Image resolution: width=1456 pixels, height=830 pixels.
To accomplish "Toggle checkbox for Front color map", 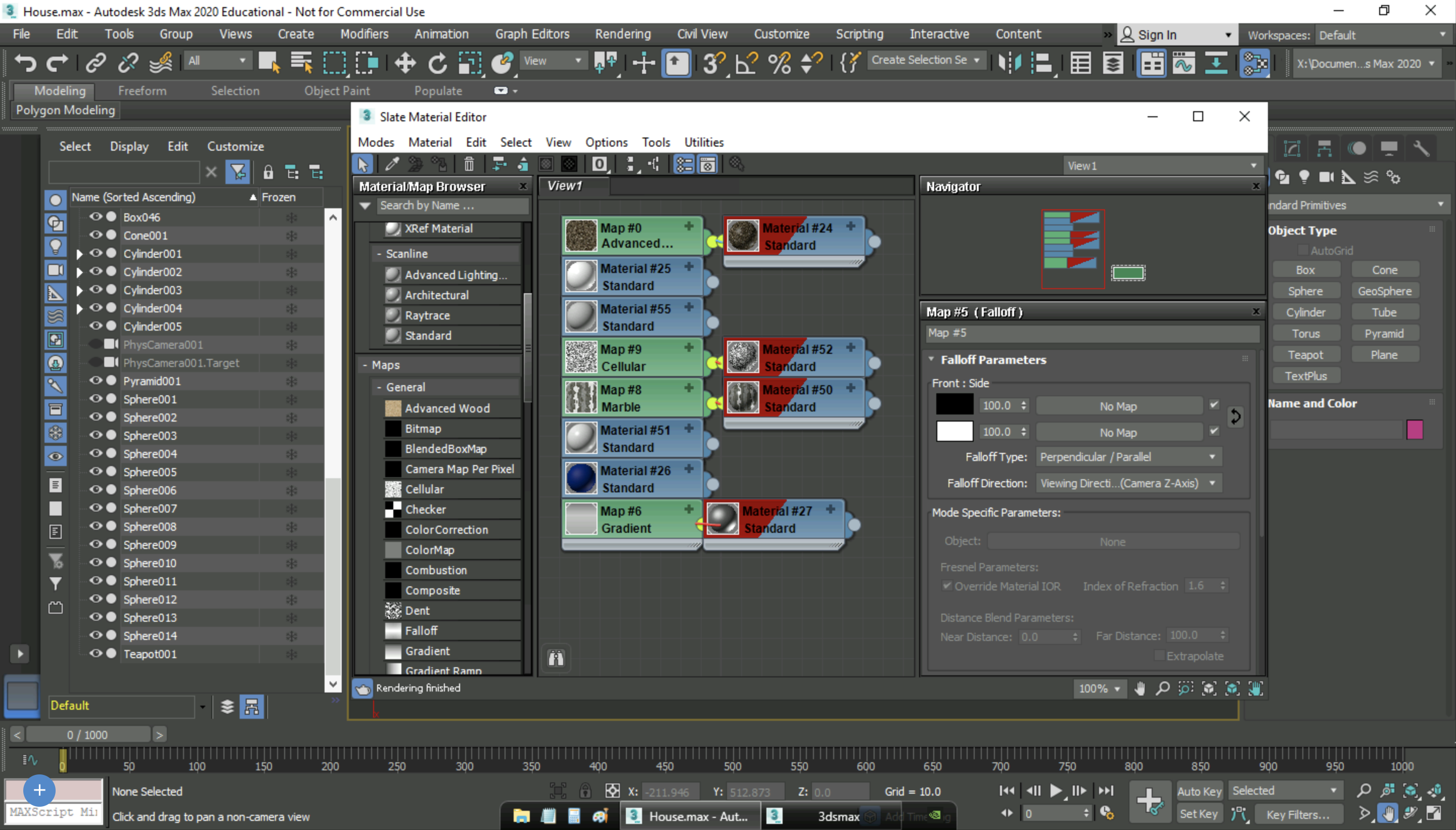I will [1214, 405].
